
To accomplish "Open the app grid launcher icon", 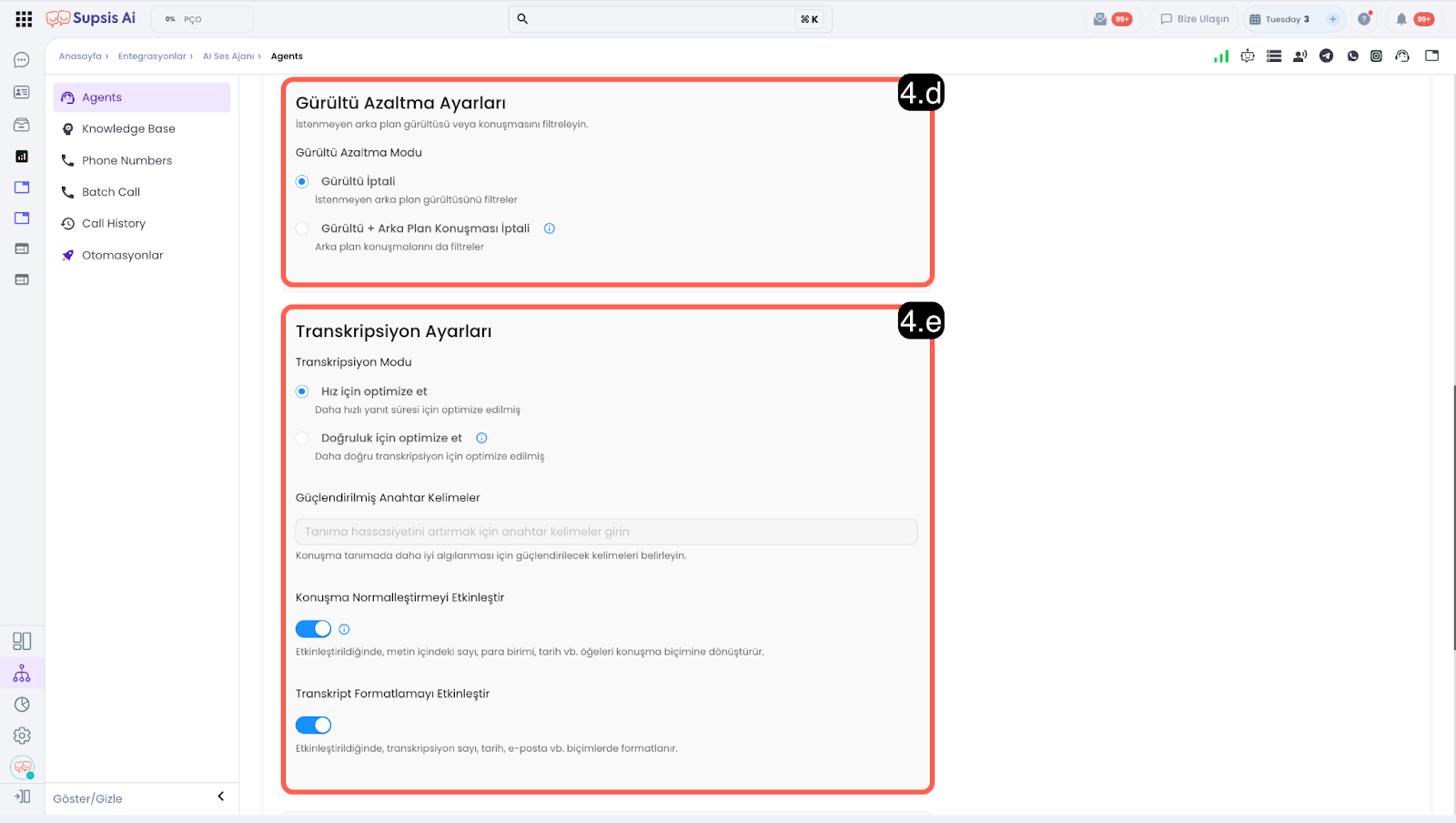I will pos(24,19).
